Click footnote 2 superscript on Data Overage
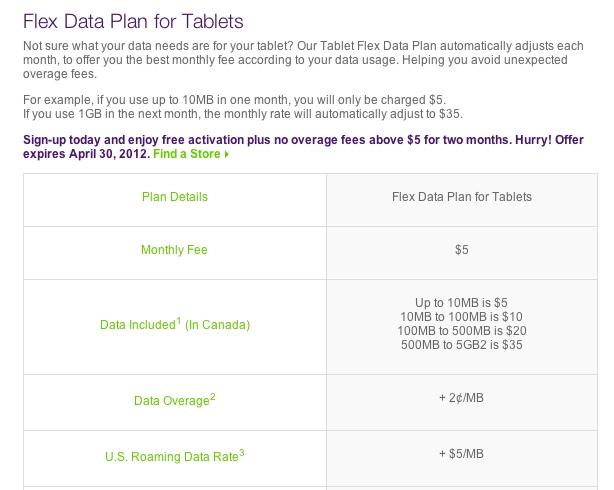Viewport: 614px width, 490px height. click(x=213, y=396)
